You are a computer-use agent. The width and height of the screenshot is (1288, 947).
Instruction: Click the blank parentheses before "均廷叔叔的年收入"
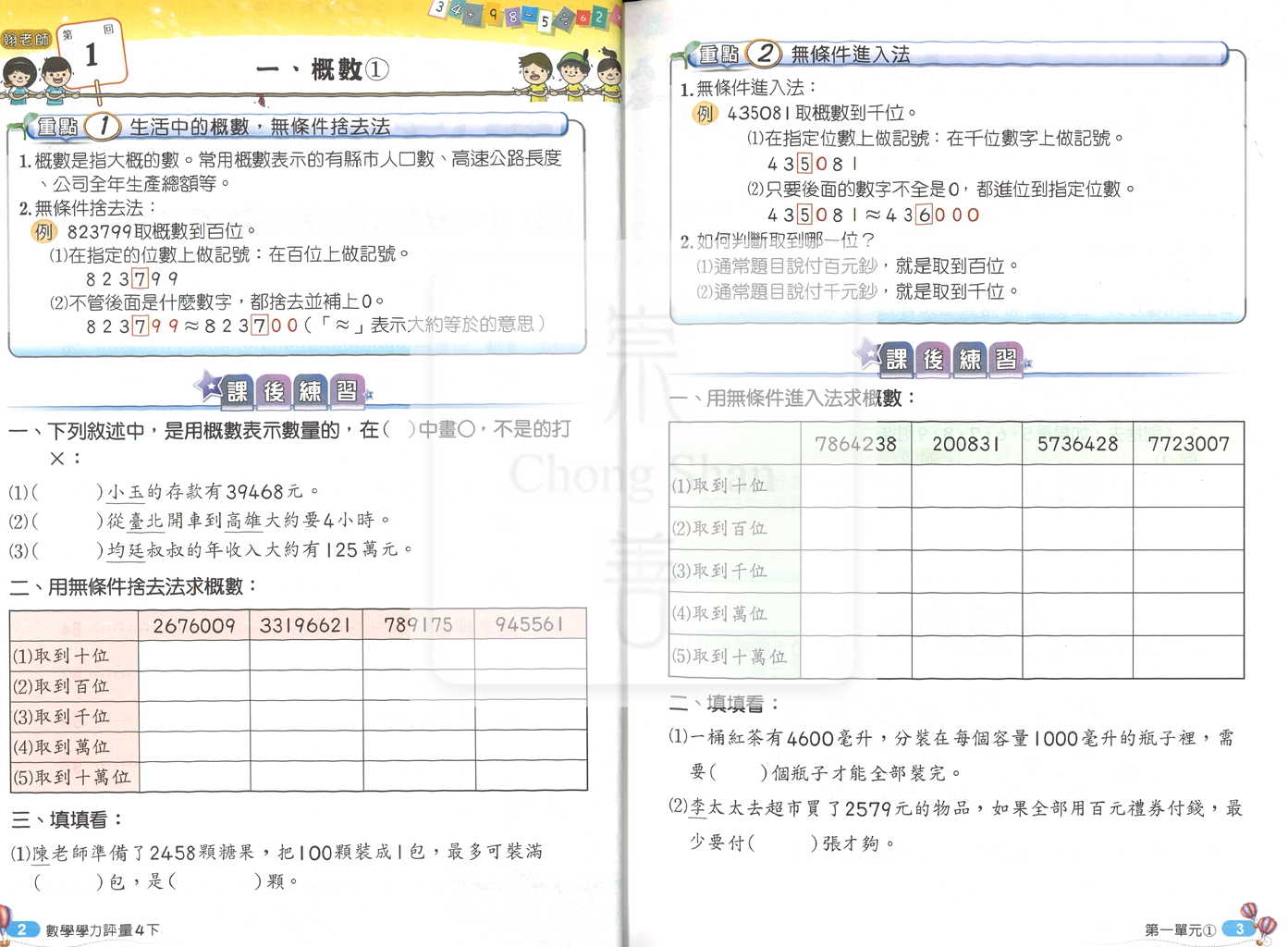point(68,550)
